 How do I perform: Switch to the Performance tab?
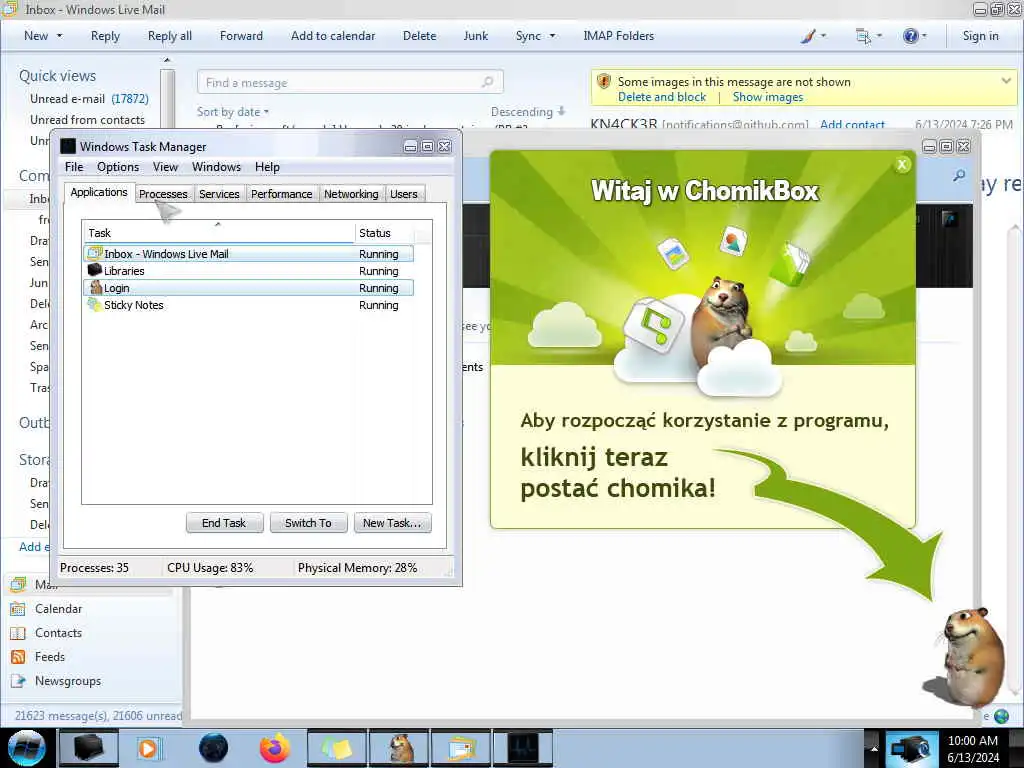point(281,194)
